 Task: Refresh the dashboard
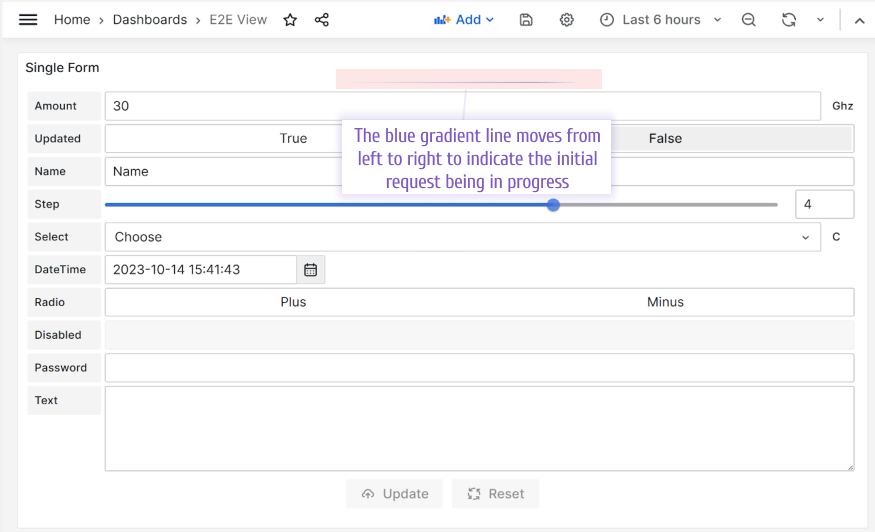789,20
